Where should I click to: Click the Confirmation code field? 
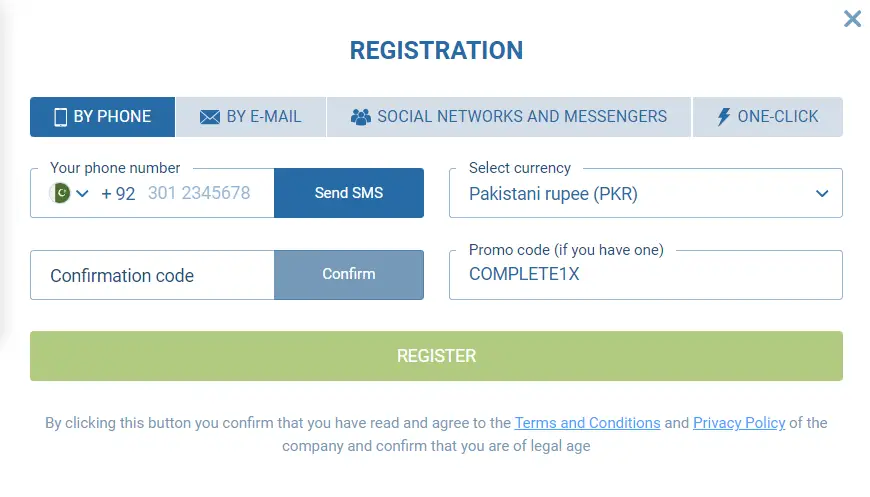coord(152,276)
